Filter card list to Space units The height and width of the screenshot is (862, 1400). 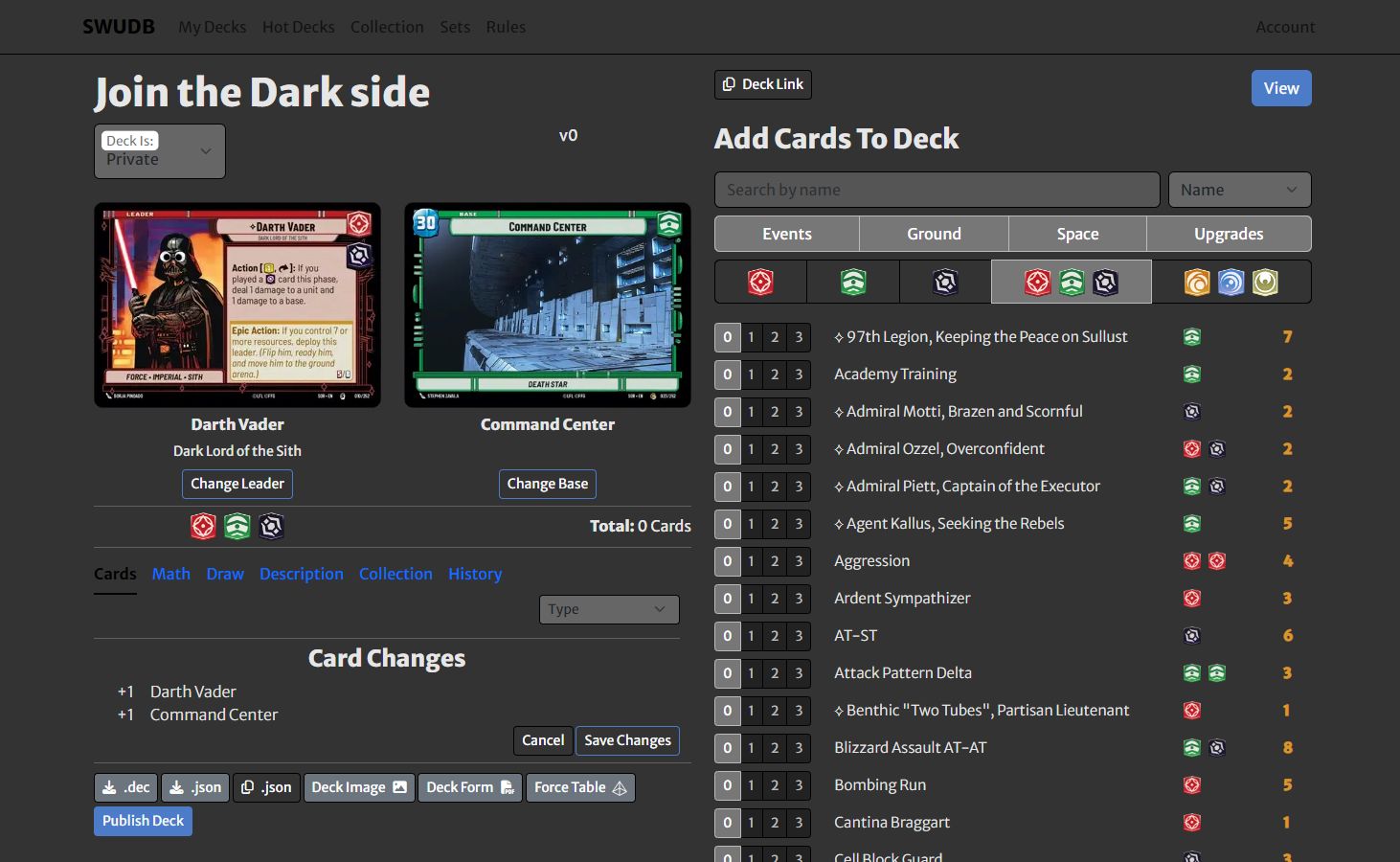(x=1077, y=234)
